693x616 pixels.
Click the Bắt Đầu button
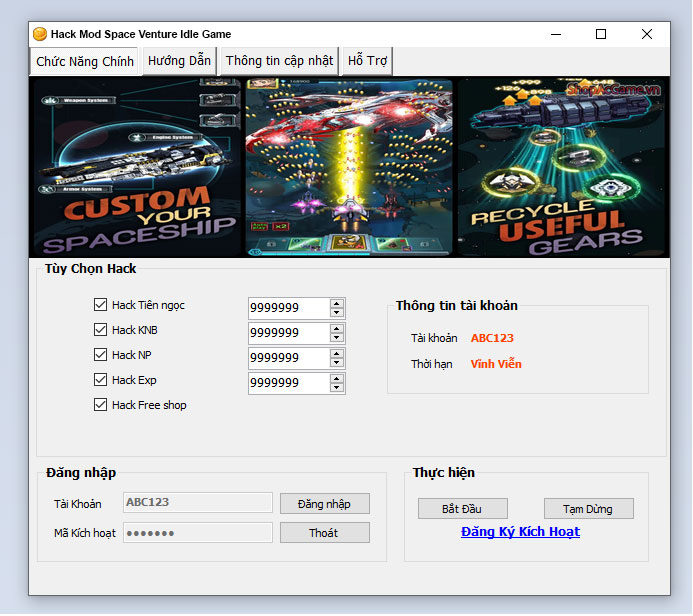(463, 509)
